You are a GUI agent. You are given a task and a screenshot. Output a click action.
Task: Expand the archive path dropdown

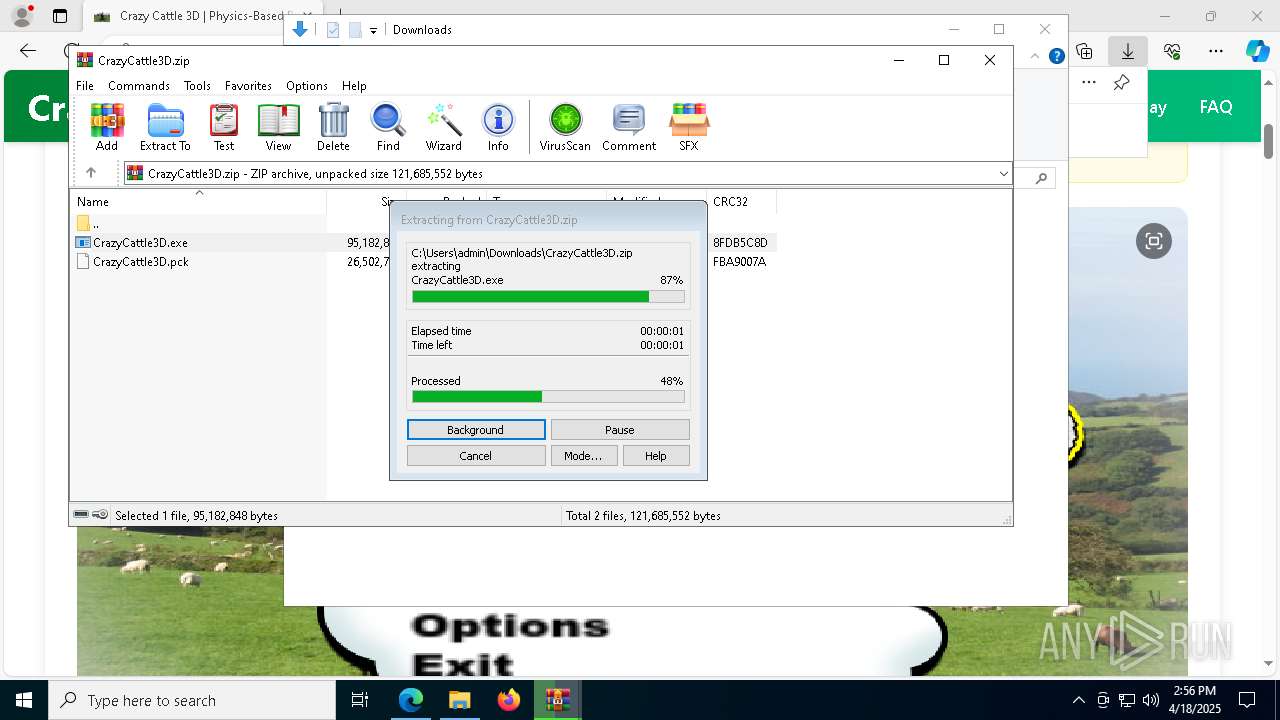[1003, 173]
